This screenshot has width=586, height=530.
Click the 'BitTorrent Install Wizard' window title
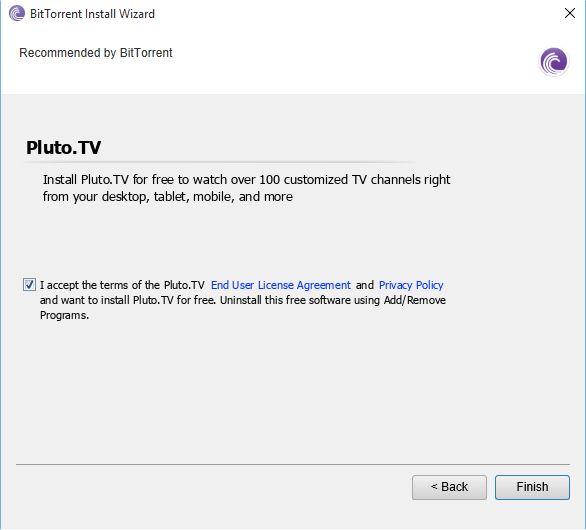pos(92,14)
